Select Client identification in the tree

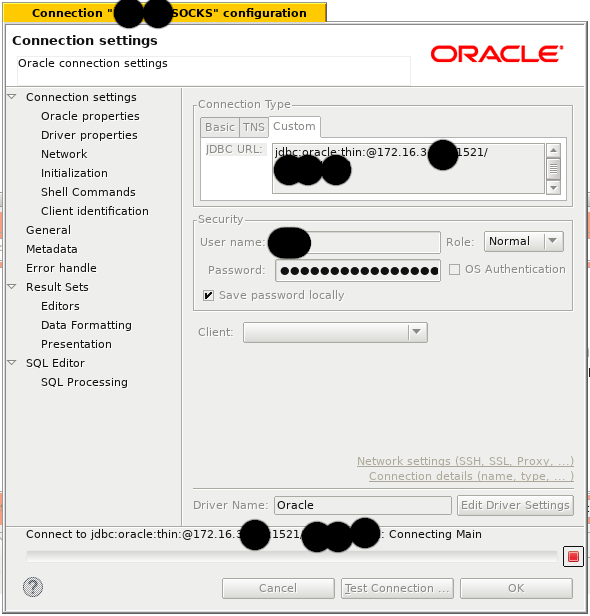[95, 211]
